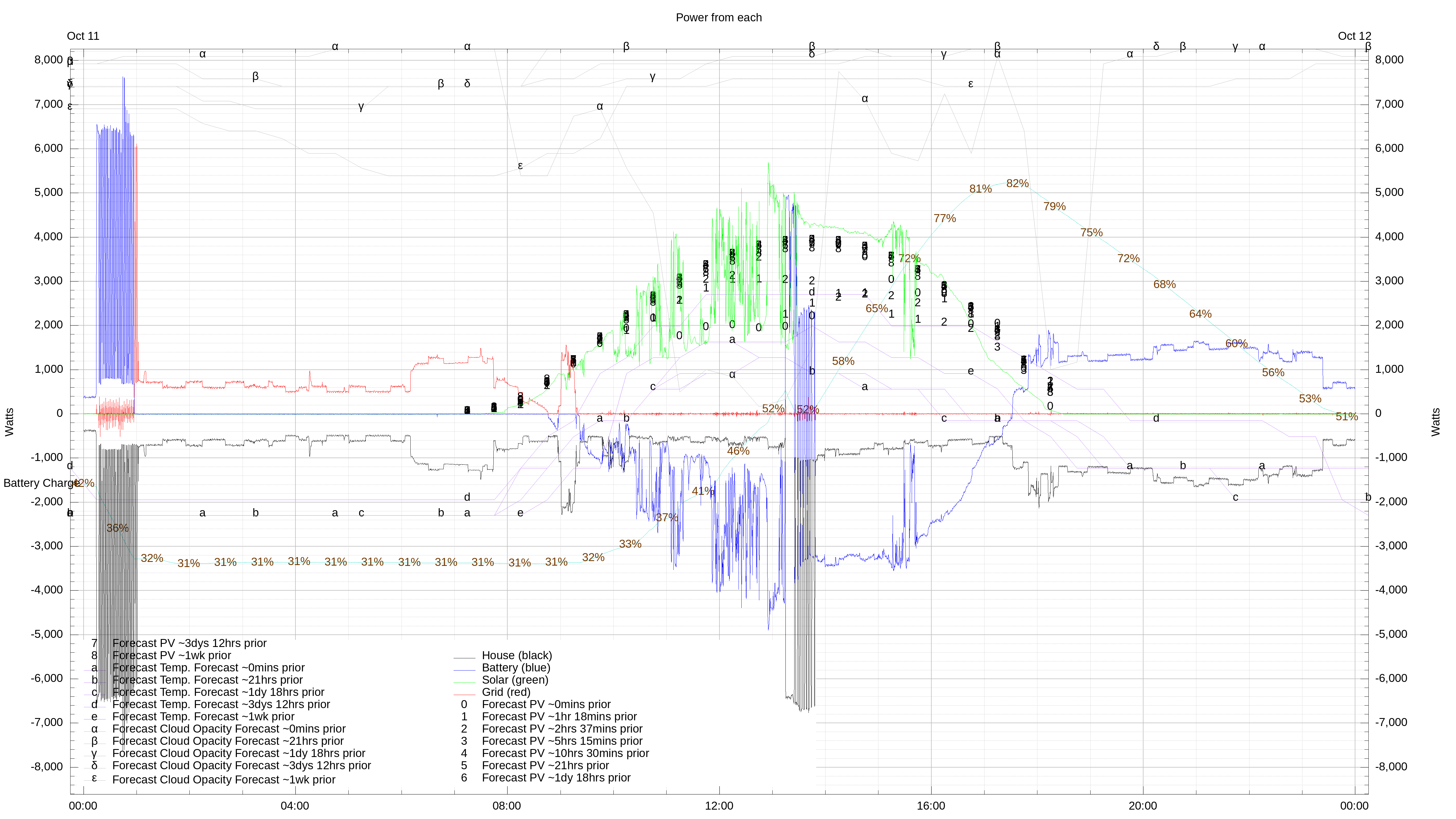Click legend 'Forecast Cloud Opacity Forecast ~1dy 18hrs prior'
The height and width of the screenshot is (819, 1456).
[x=239, y=753]
